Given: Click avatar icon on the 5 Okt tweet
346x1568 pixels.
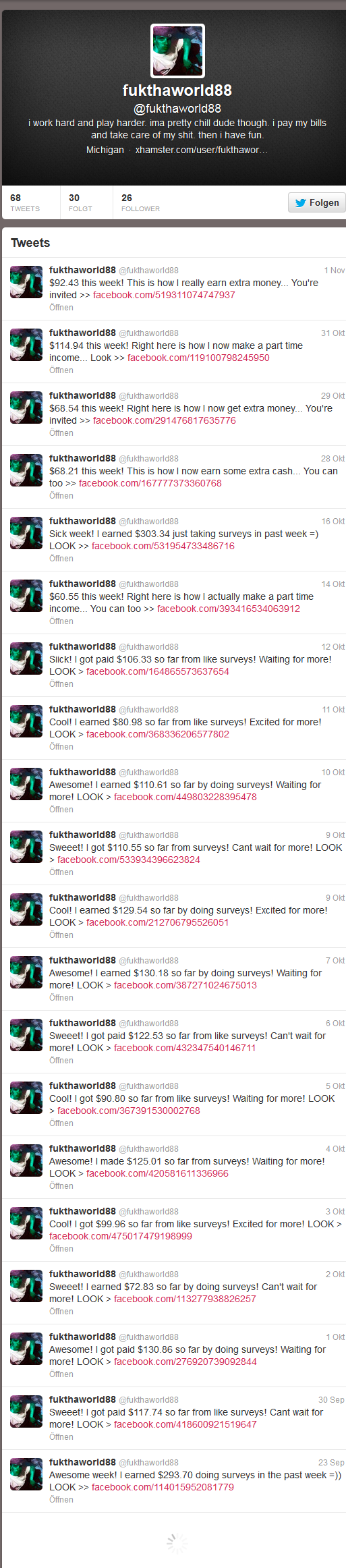Looking at the screenshot, I should point(26,1098).
